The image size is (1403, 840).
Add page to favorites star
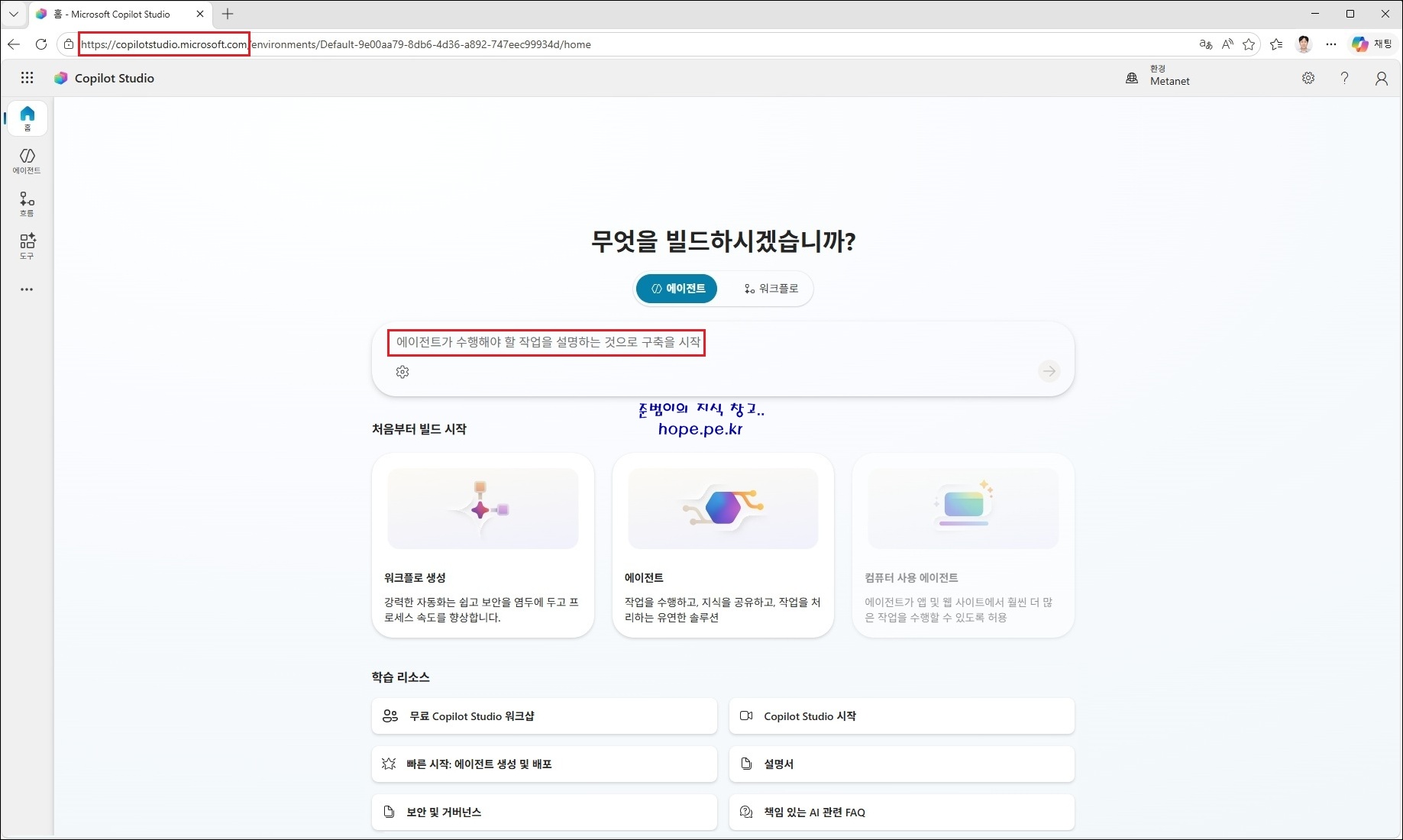(1249, 44)
